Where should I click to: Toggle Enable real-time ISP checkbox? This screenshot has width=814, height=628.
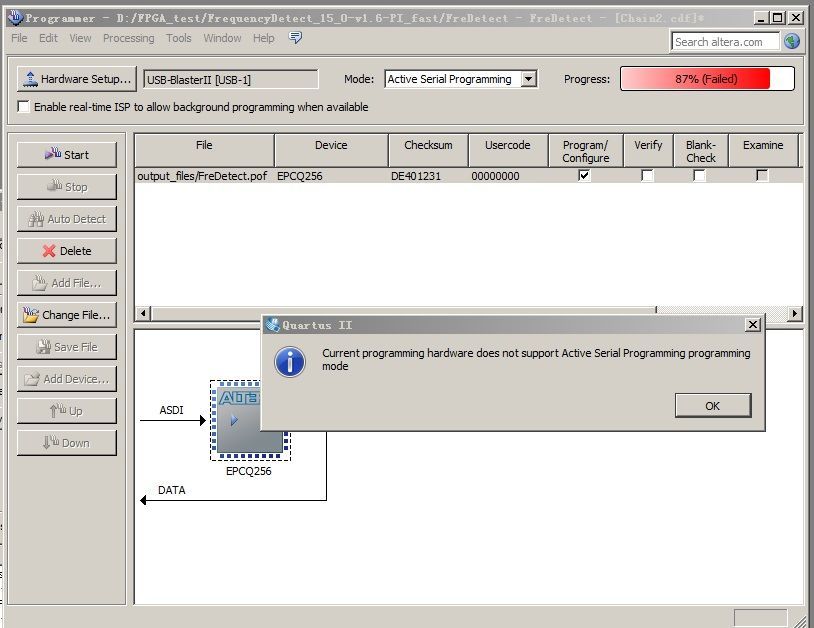point(23,106)
